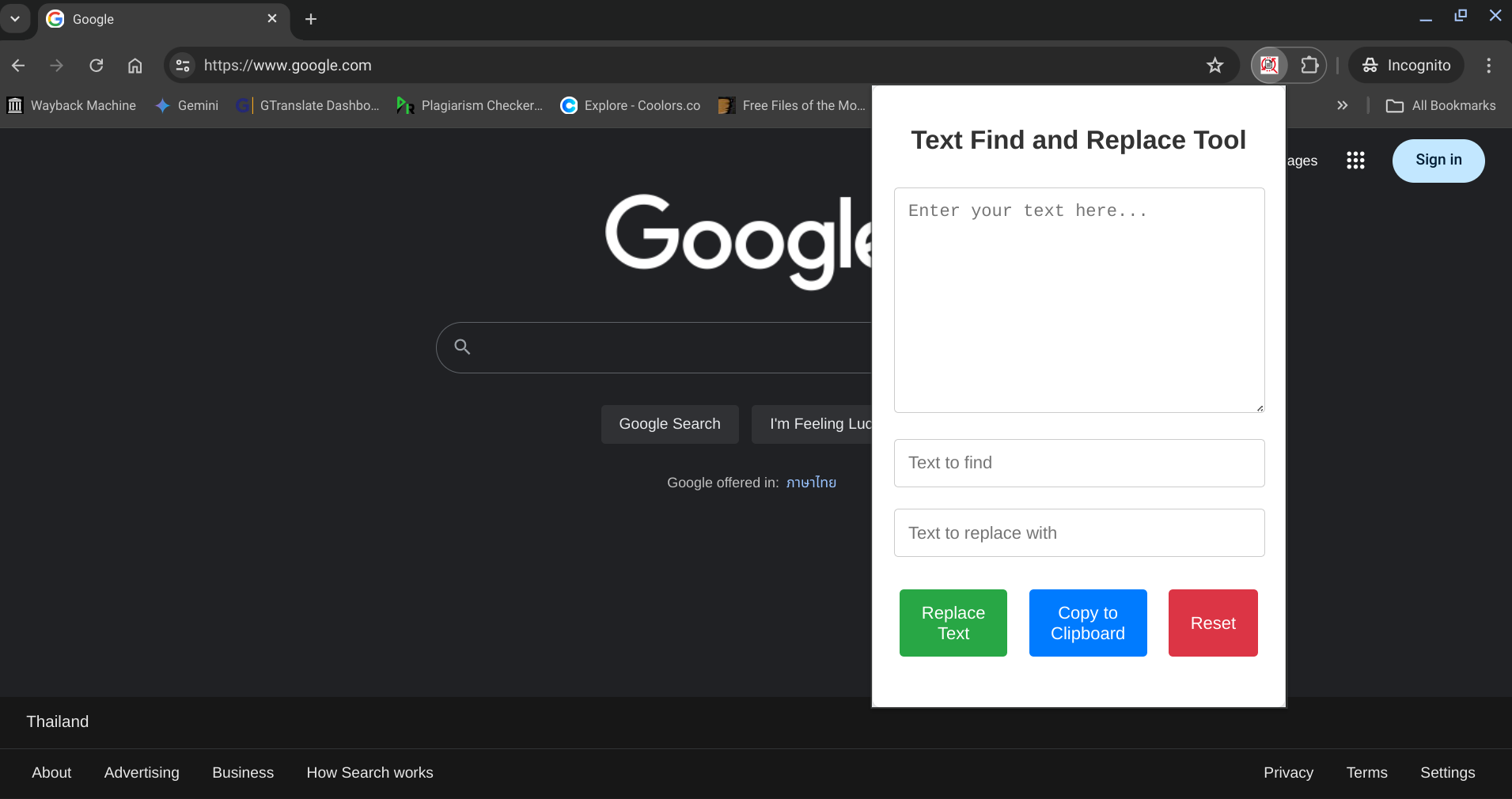Open the Google apps grid

(1355, 161)
